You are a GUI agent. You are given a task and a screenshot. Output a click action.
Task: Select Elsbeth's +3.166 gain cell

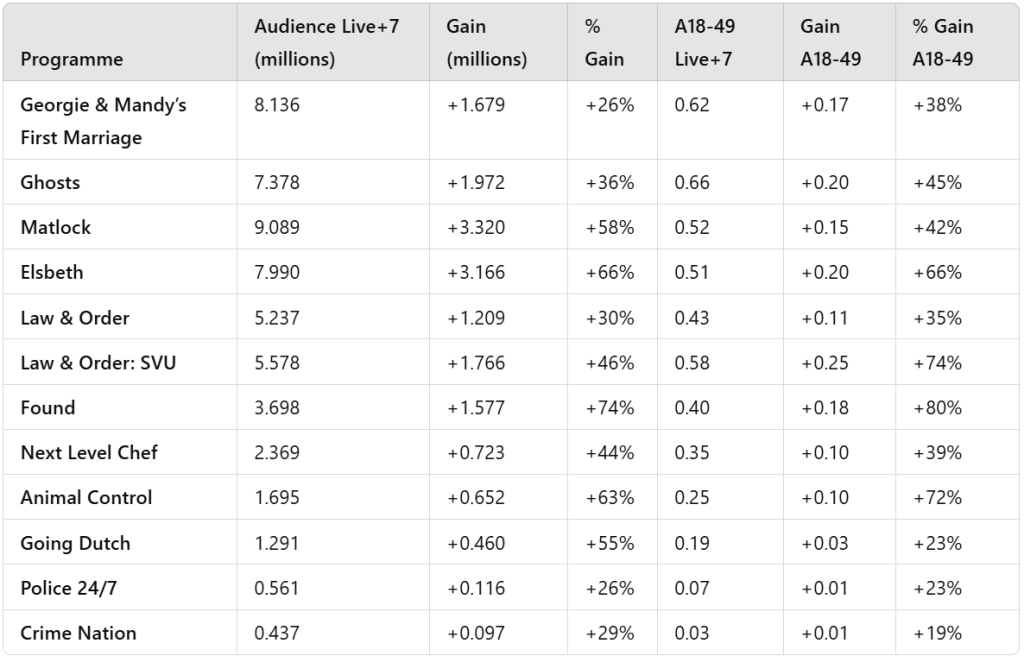(476, 272)
